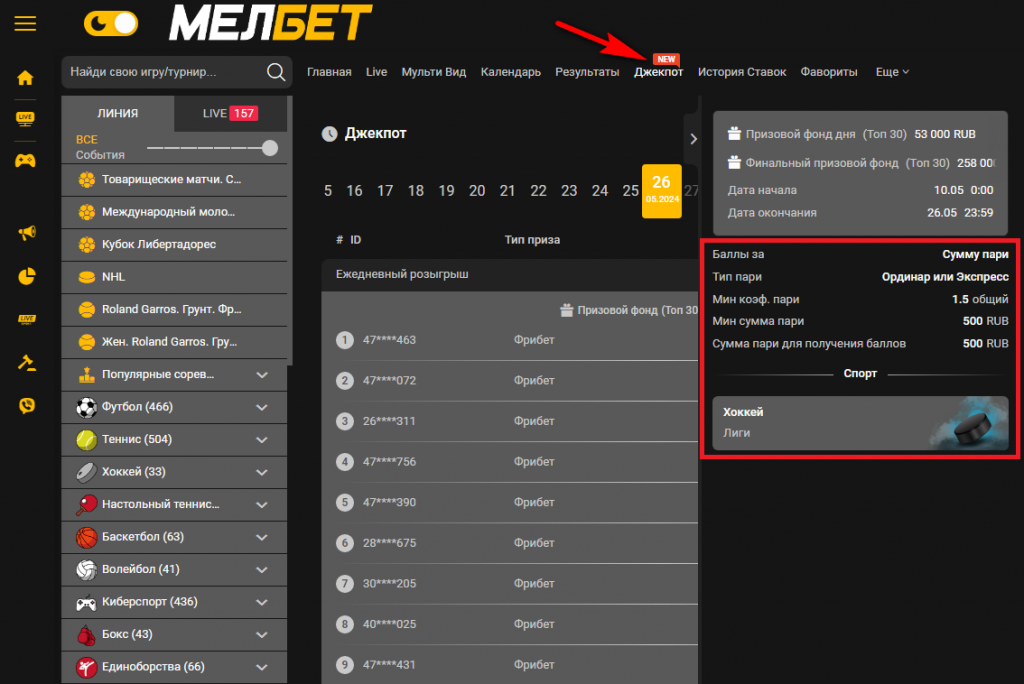
Task: Expand the Еще dropdown menu
Action: pos(892,72)
